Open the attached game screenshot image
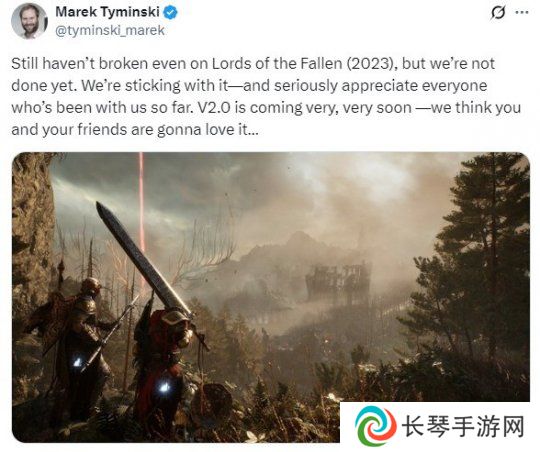 tap(271, 297)
